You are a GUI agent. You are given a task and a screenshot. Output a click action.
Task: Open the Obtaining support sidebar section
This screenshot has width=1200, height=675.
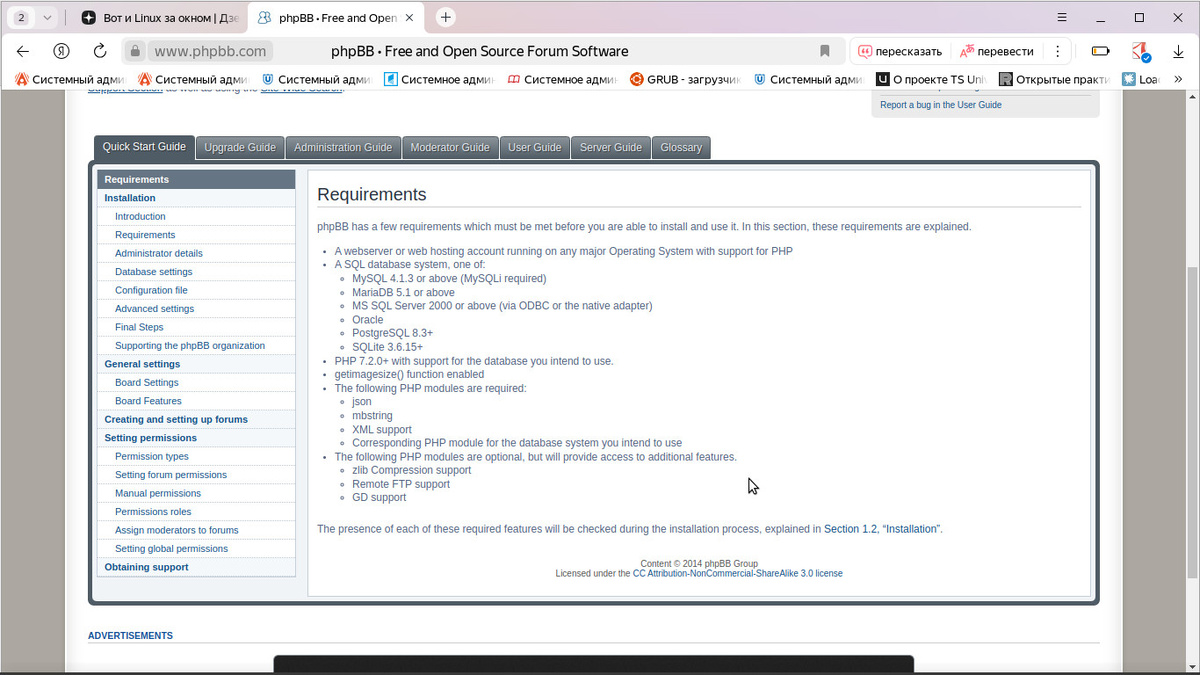tap(196, 567)
